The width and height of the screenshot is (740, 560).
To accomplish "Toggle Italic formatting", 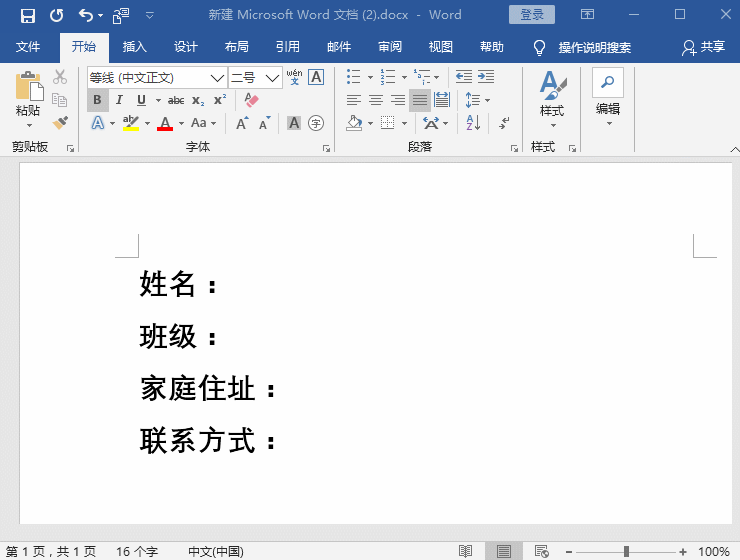I will pyautogui.click(x=119, y=100).
